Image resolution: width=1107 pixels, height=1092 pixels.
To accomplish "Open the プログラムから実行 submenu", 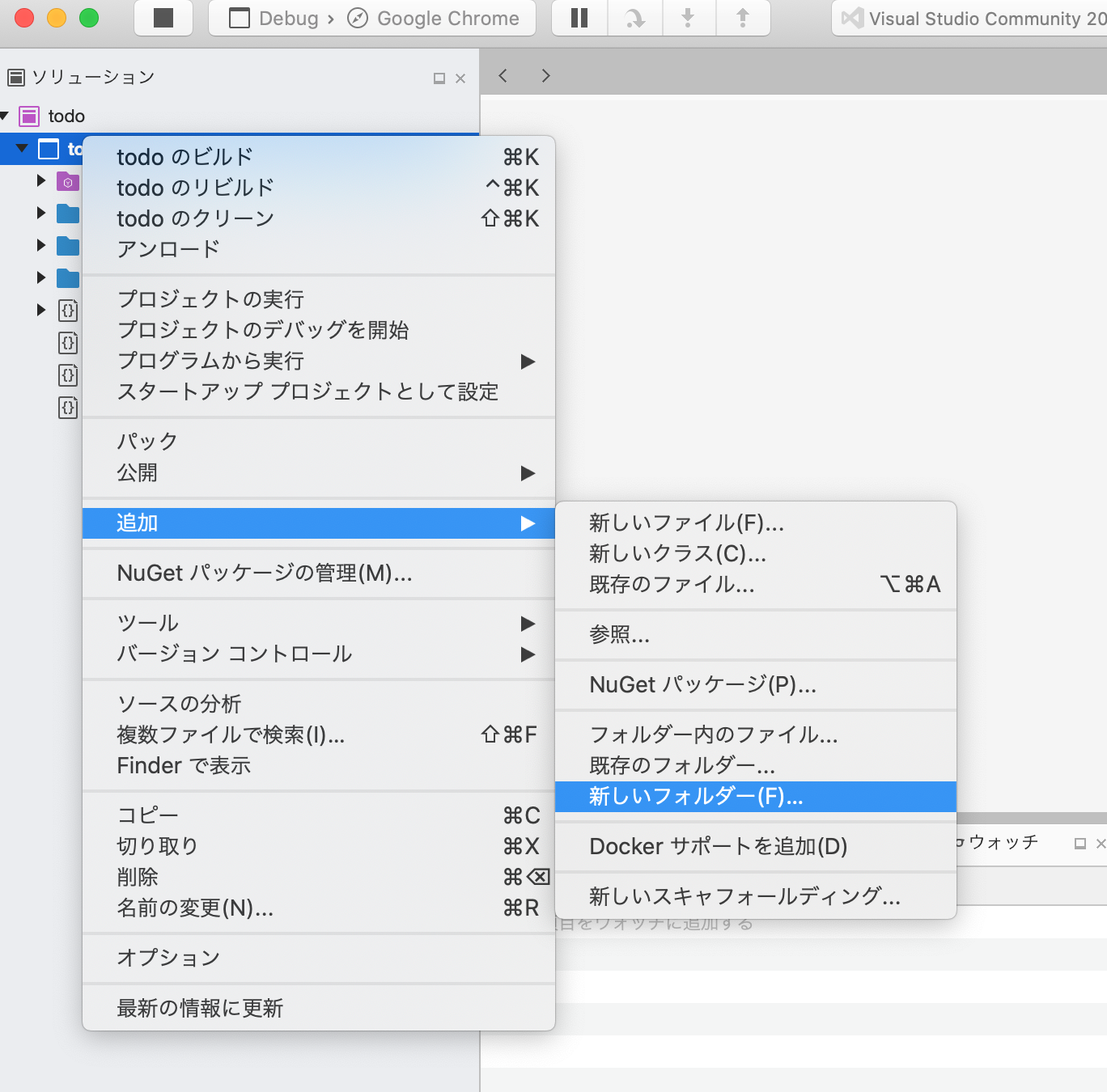I will [319, 361].
